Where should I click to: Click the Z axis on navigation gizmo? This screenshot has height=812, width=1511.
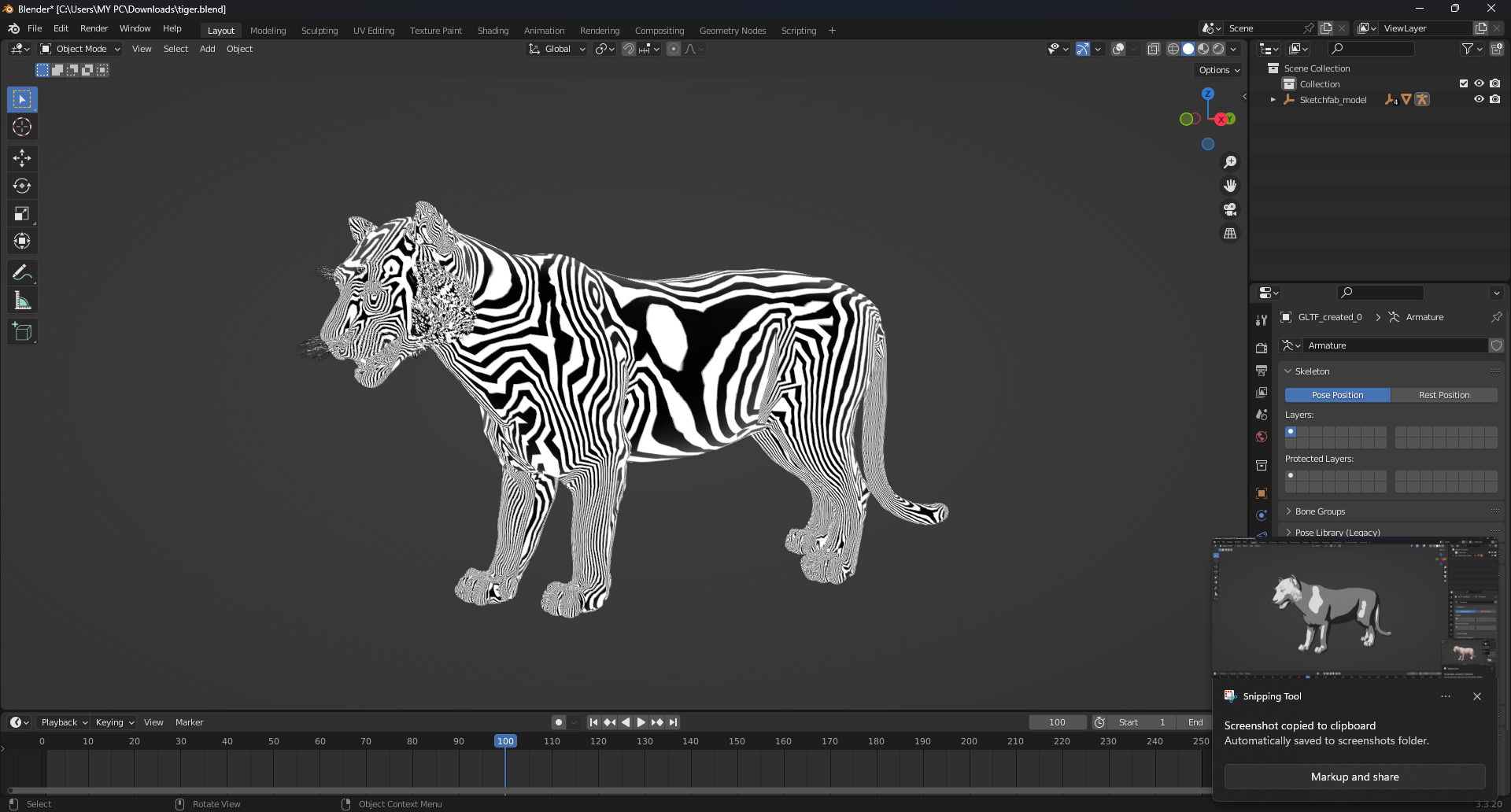pos(1208,94)
